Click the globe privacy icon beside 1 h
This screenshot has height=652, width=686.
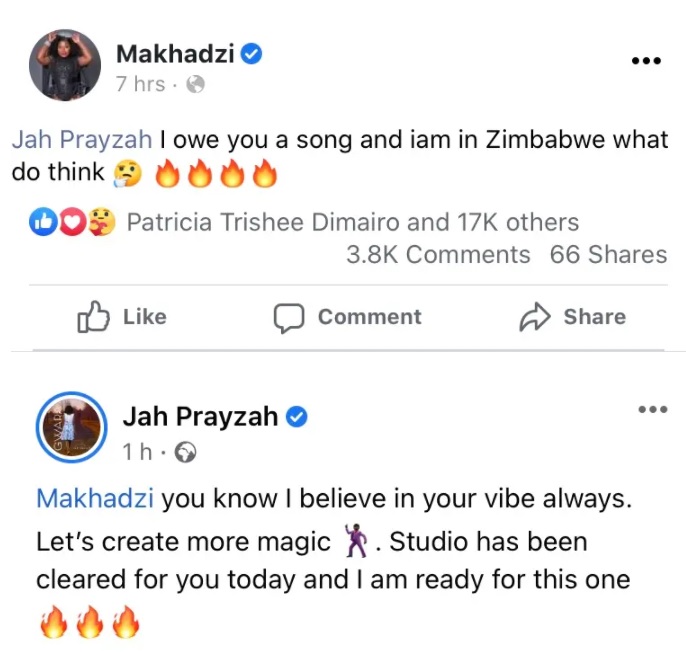pos(186,452)
